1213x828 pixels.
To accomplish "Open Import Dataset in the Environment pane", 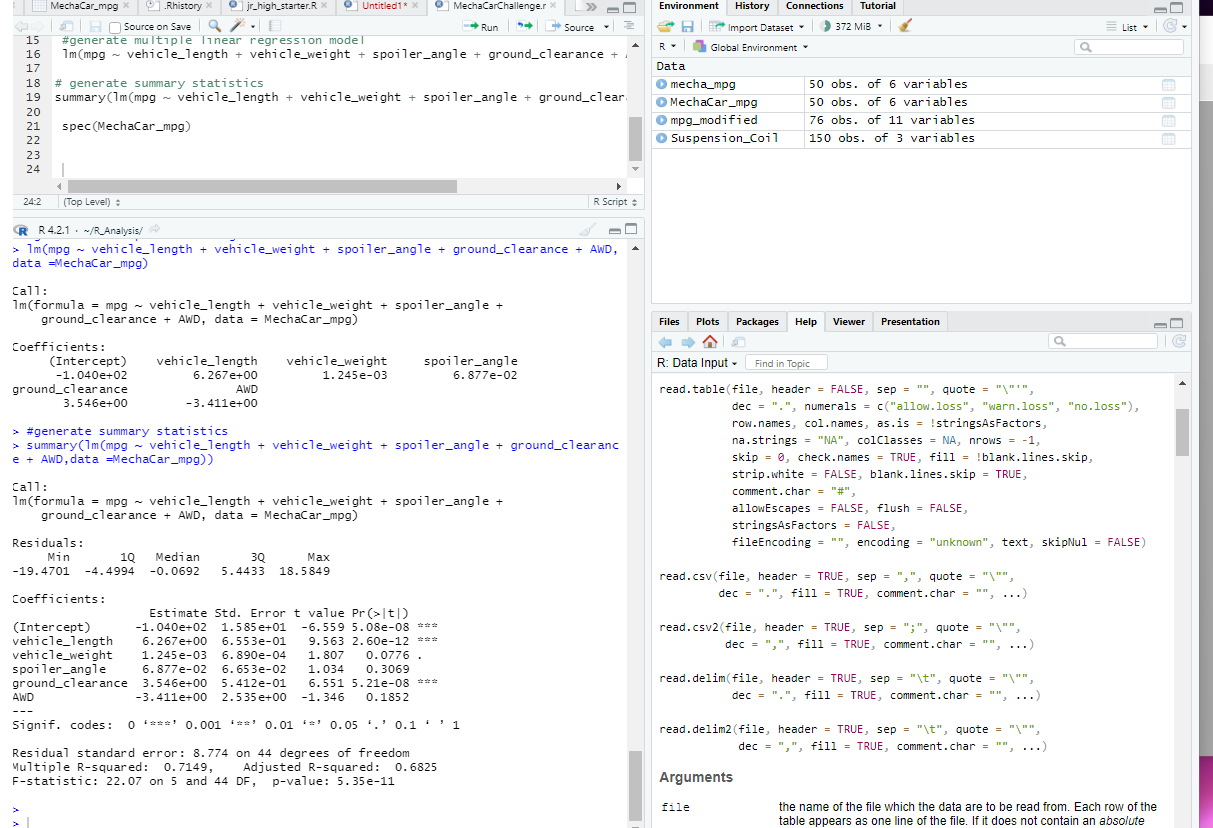I will point(756,27).
